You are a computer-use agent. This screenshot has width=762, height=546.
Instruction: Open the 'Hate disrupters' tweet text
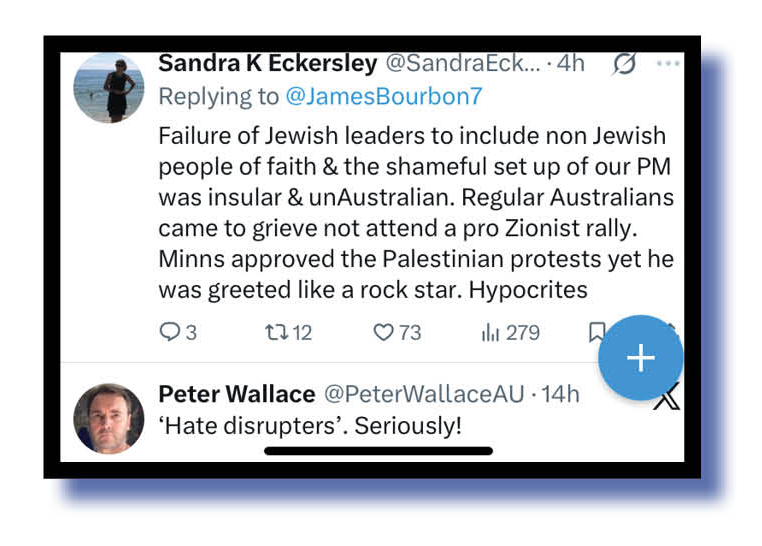tap(310, 426)
